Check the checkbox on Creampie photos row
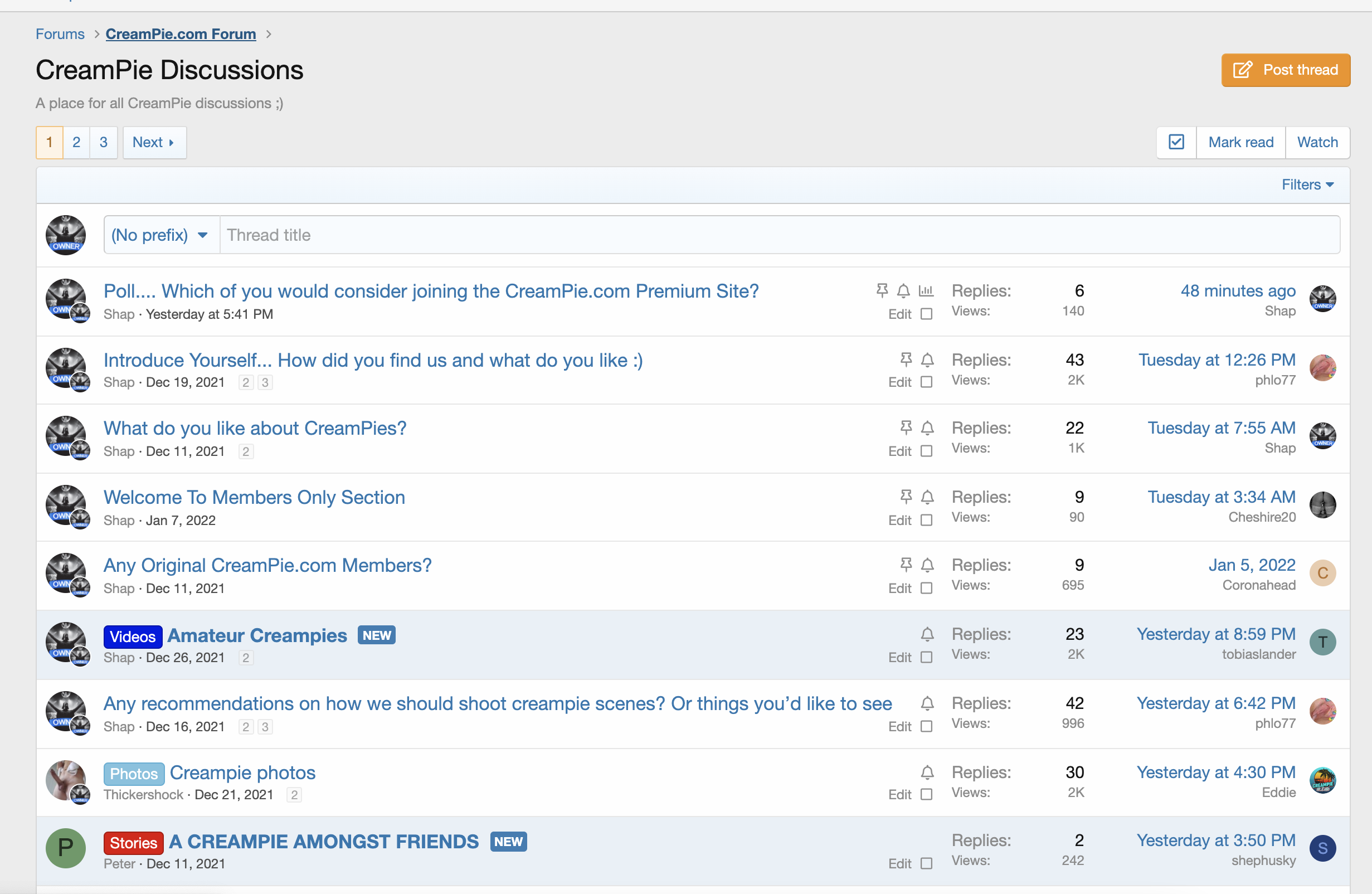 (926, 795)
